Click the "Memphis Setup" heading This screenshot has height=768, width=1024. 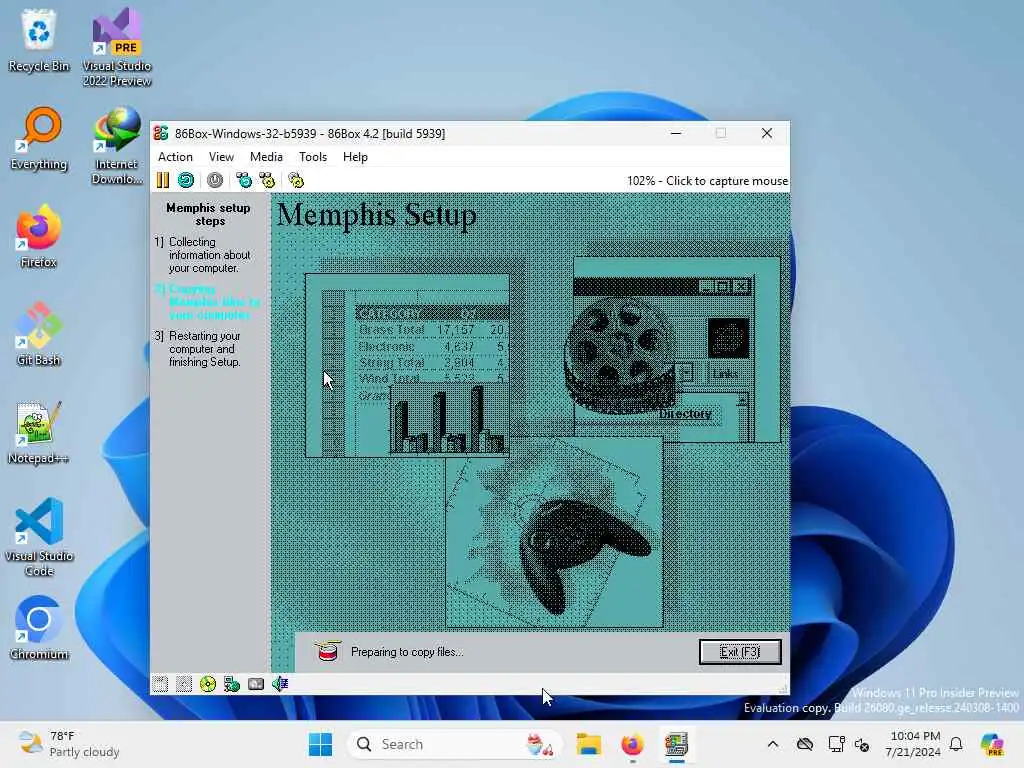point(377,216)
